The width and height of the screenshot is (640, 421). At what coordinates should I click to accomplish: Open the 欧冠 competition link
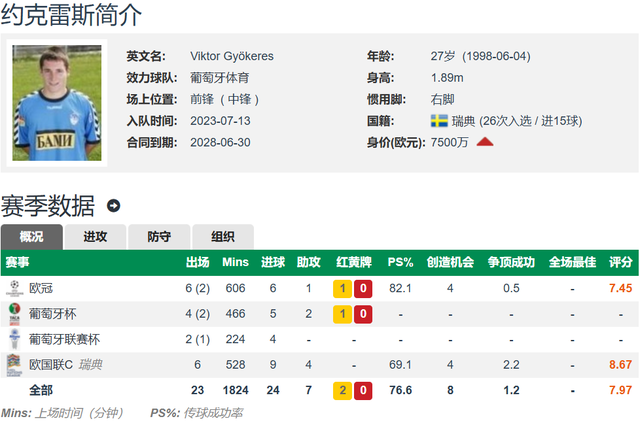click(x=41, y=288)
